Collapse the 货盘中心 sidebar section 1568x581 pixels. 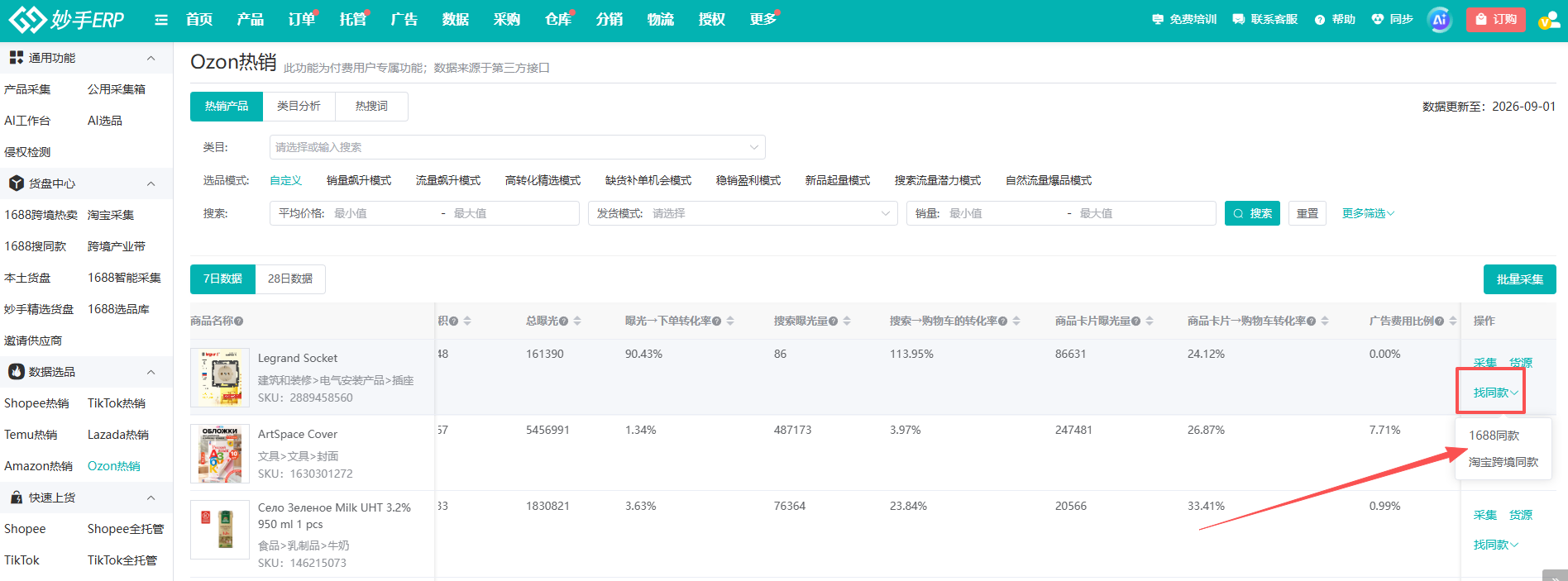[x=151, y=183]
